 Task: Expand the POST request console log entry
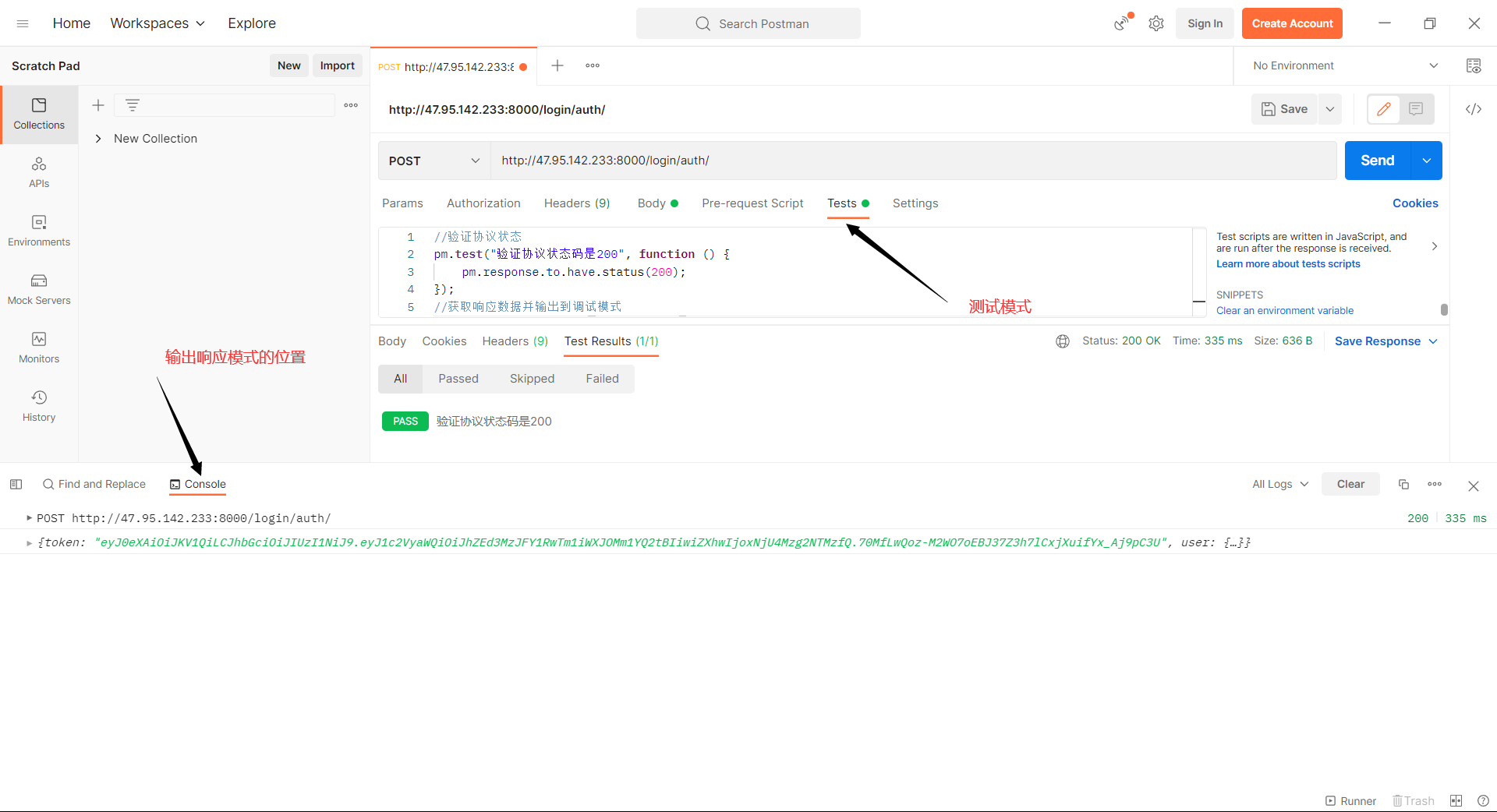[30, 517]
